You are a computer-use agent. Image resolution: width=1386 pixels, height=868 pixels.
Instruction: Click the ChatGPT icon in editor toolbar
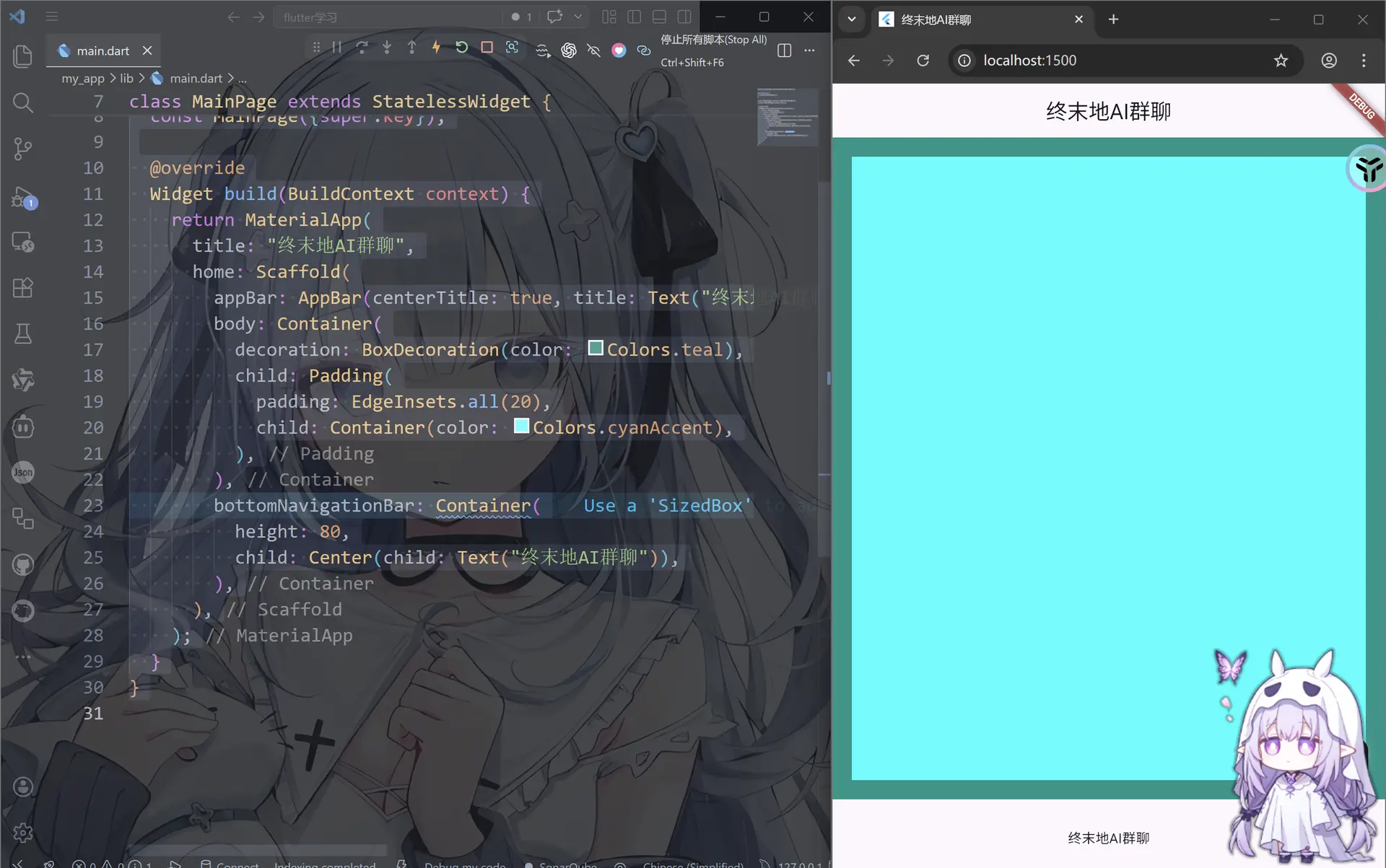point(569,50)
